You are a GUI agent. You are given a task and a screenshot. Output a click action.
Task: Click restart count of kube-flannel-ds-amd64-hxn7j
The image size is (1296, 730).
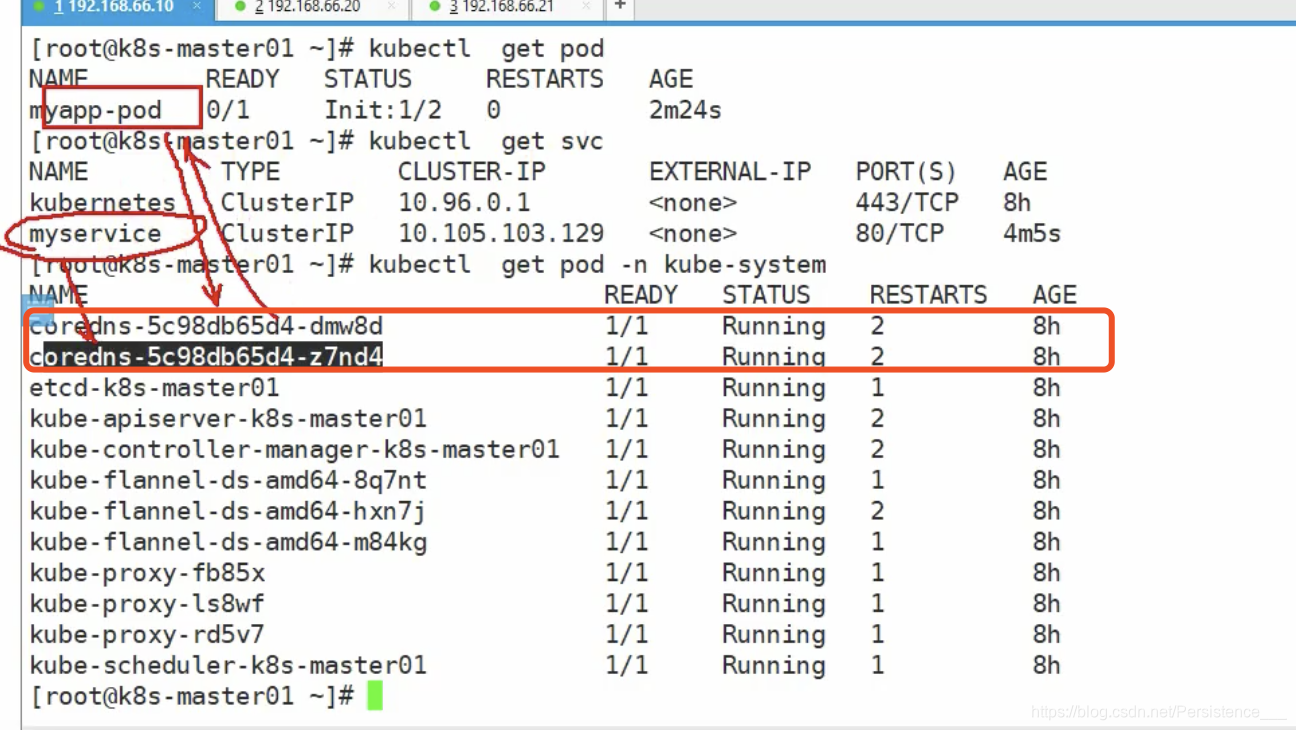(877, 512)
